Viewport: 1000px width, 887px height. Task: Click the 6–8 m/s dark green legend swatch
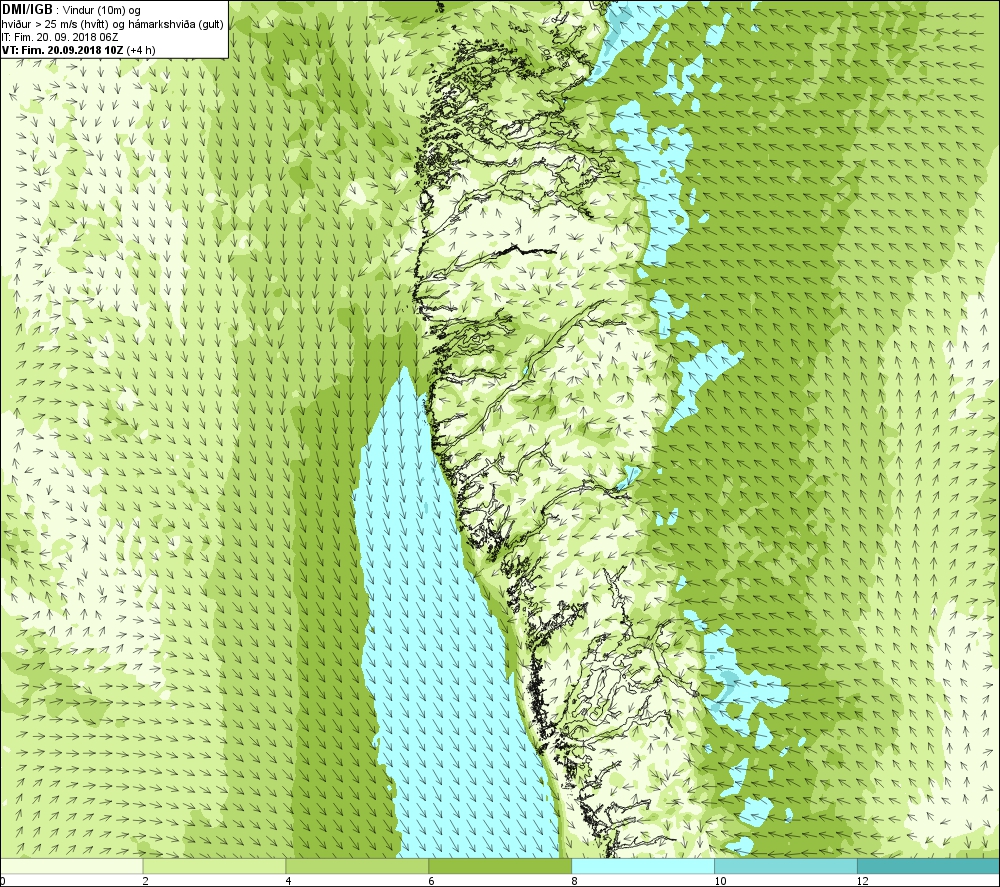tap(500, 866)
